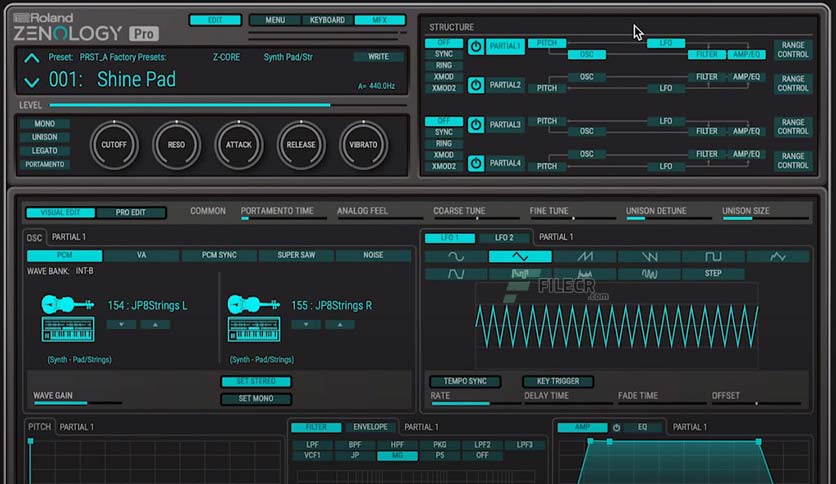Select sawtooth down LFO waveform icon
This screenshot has width=836, height=484.
pyautogui.click(x=649, y=257)
